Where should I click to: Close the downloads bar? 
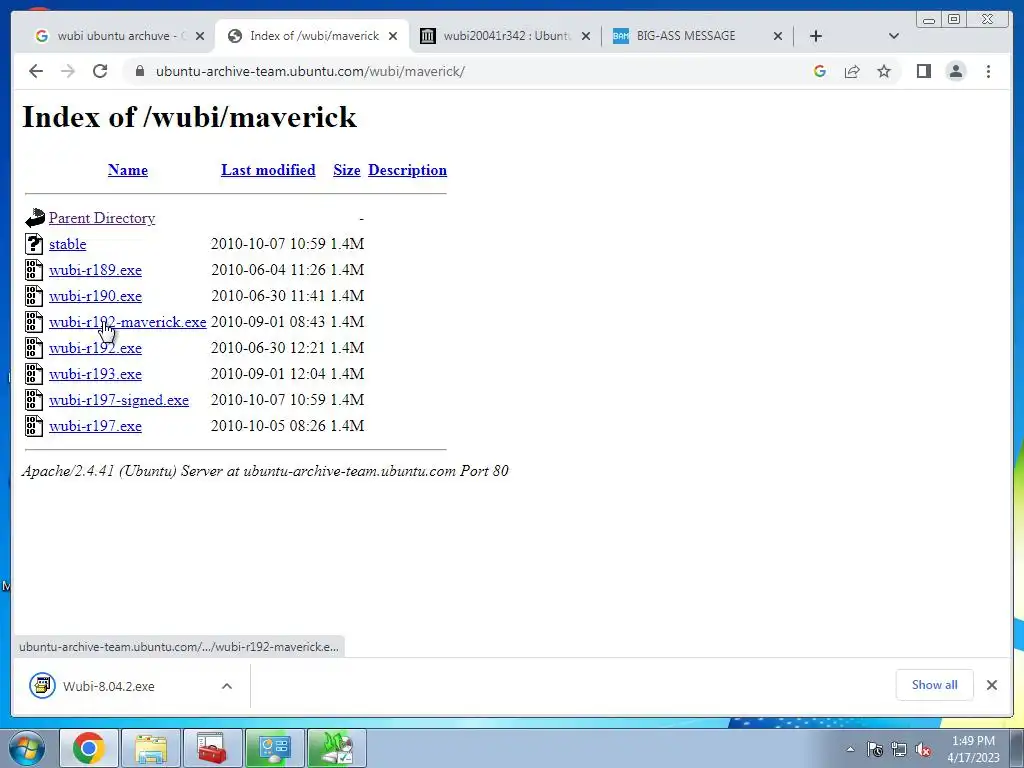[992, 685]
